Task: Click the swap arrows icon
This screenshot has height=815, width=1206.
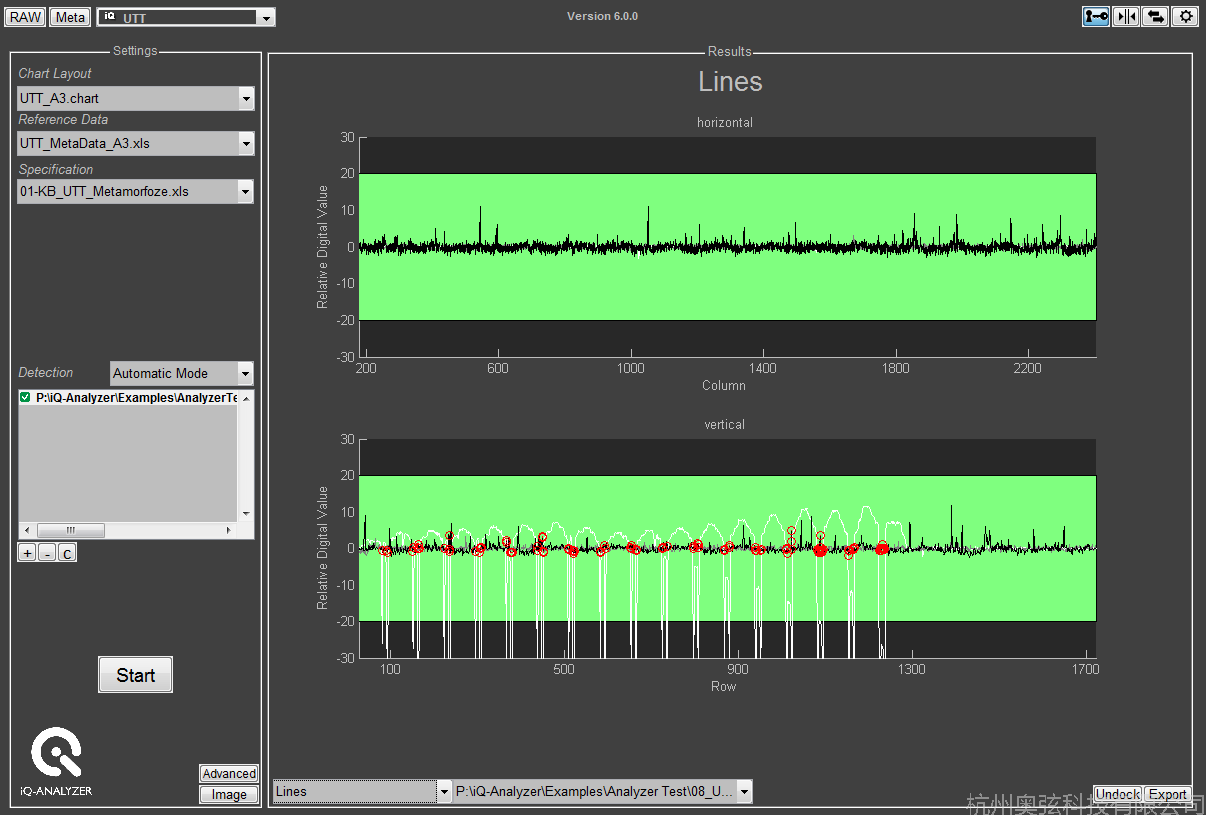Action: tap(1155, 16)
